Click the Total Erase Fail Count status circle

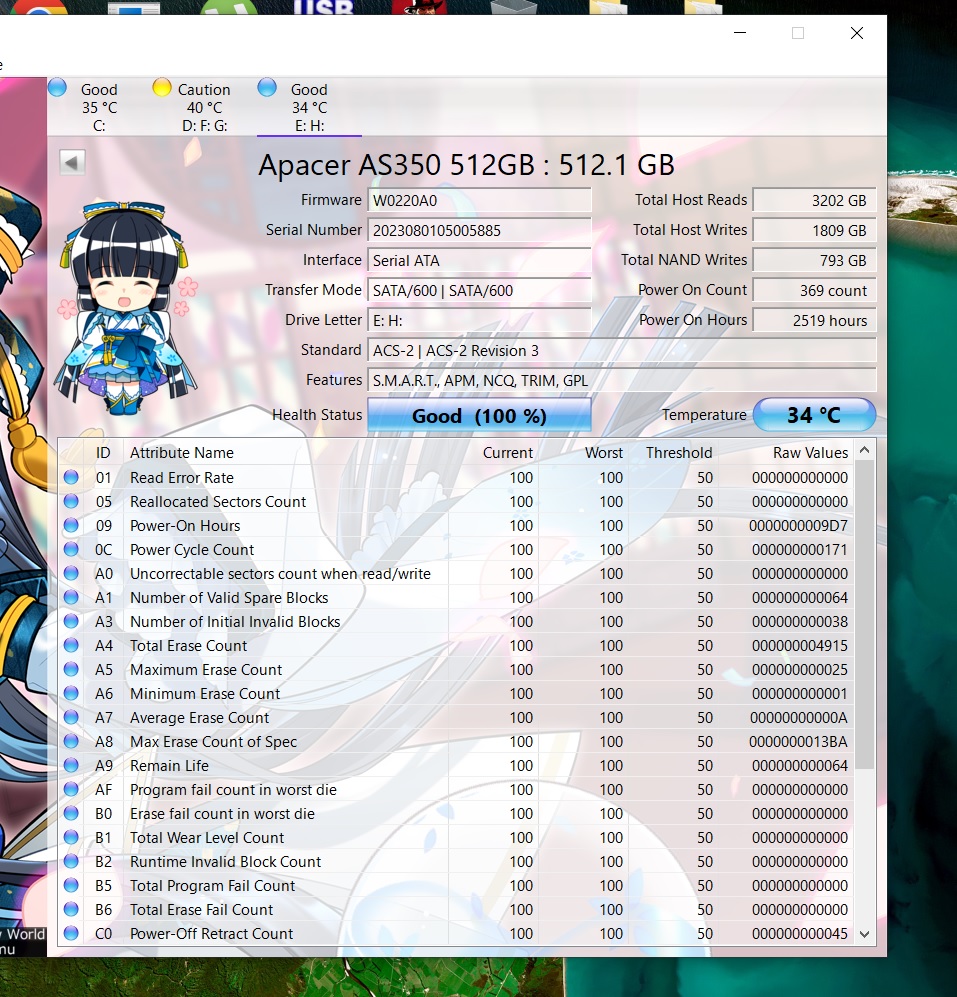tap(71, 909)
